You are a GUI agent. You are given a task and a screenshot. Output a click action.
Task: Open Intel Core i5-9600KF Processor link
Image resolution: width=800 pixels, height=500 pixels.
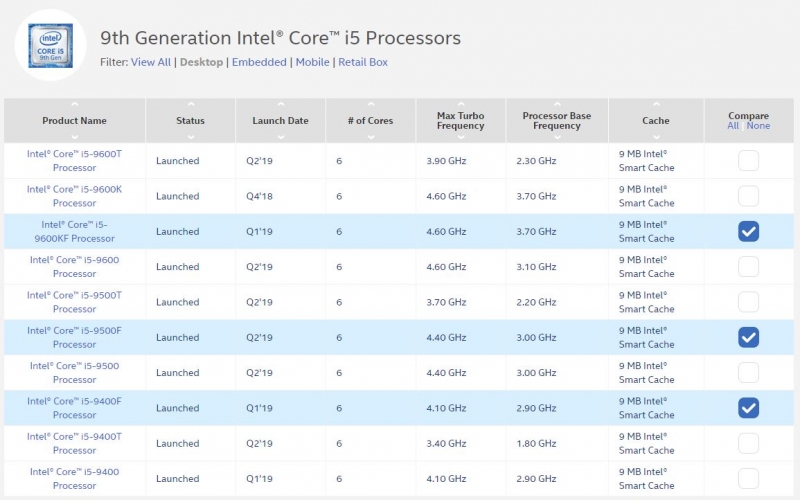(x=74, y=231)
